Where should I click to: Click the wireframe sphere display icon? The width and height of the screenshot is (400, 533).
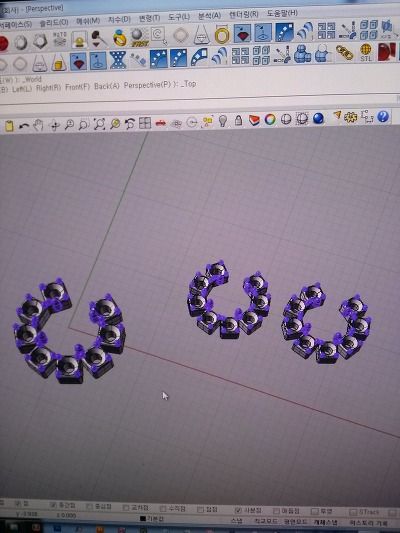[286, 119]
